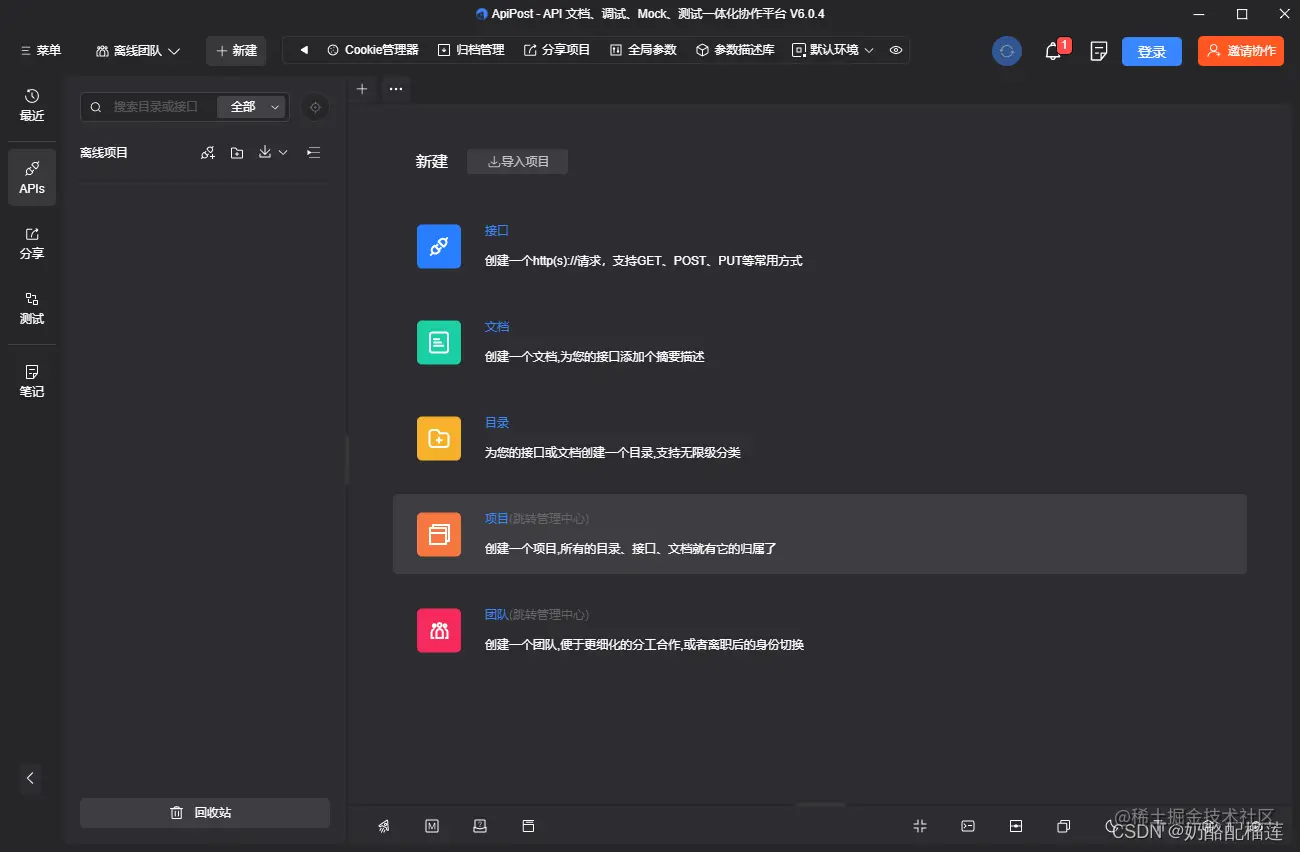Open the 最近 recent sidebar tab
Viewport: 1300px width, 852px height.
pyautogui.click(x=32, y=106)
